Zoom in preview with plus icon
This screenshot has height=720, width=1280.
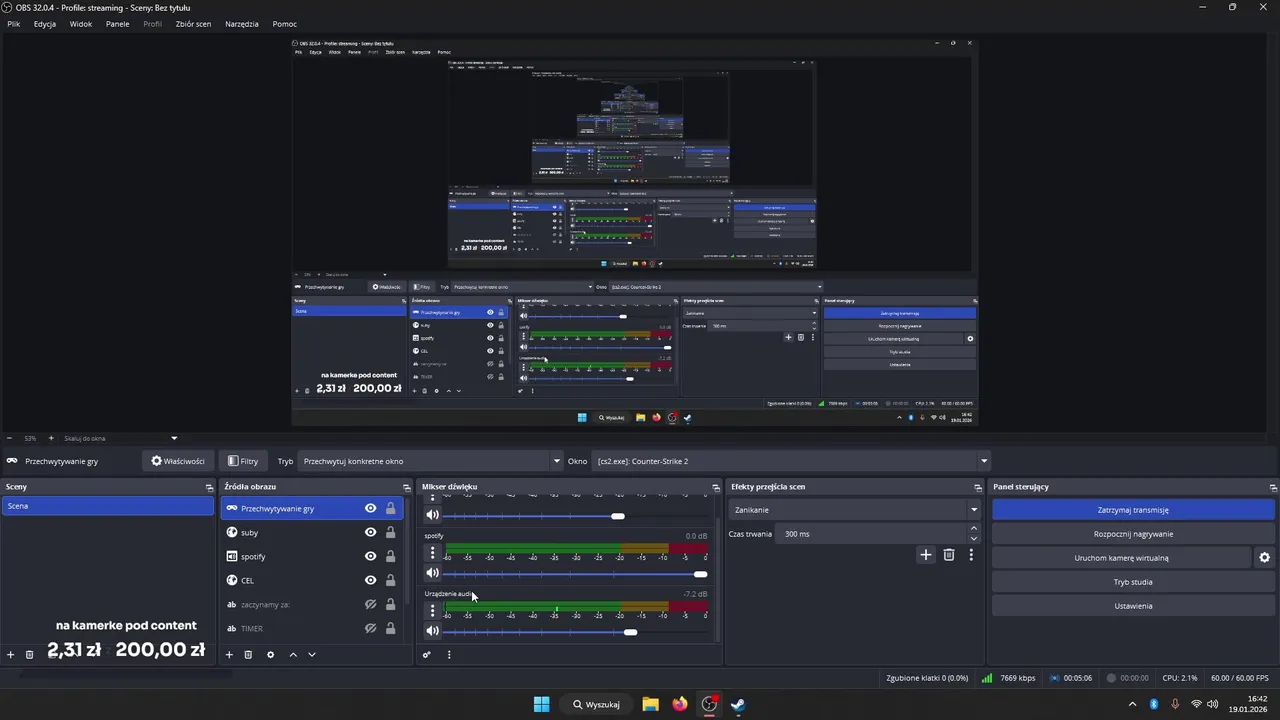coord(51,438)
